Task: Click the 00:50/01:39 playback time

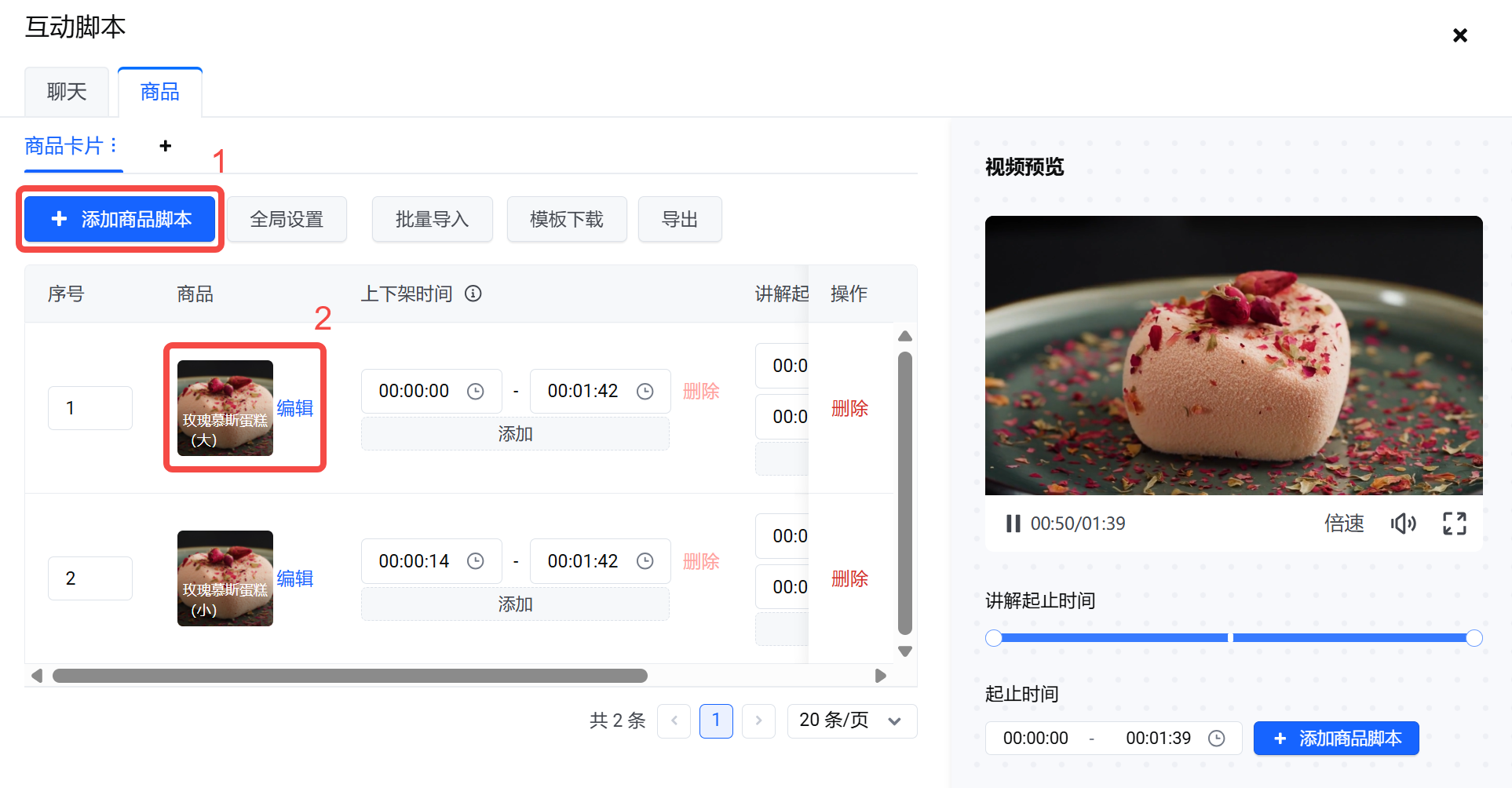Action: coord(1078,524)
